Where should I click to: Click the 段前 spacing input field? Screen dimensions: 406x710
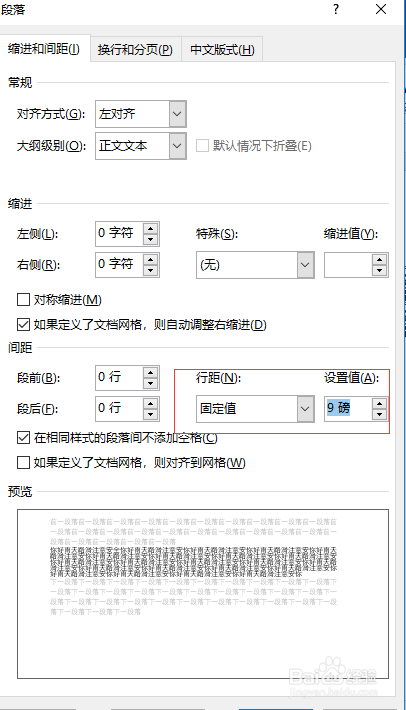click(119, 378)
